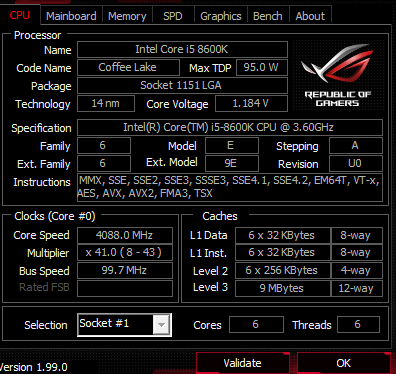Screen dimensions: 396x374
Task: Click the Max TDP value 95.0 W
Action: tap(262, 67)
